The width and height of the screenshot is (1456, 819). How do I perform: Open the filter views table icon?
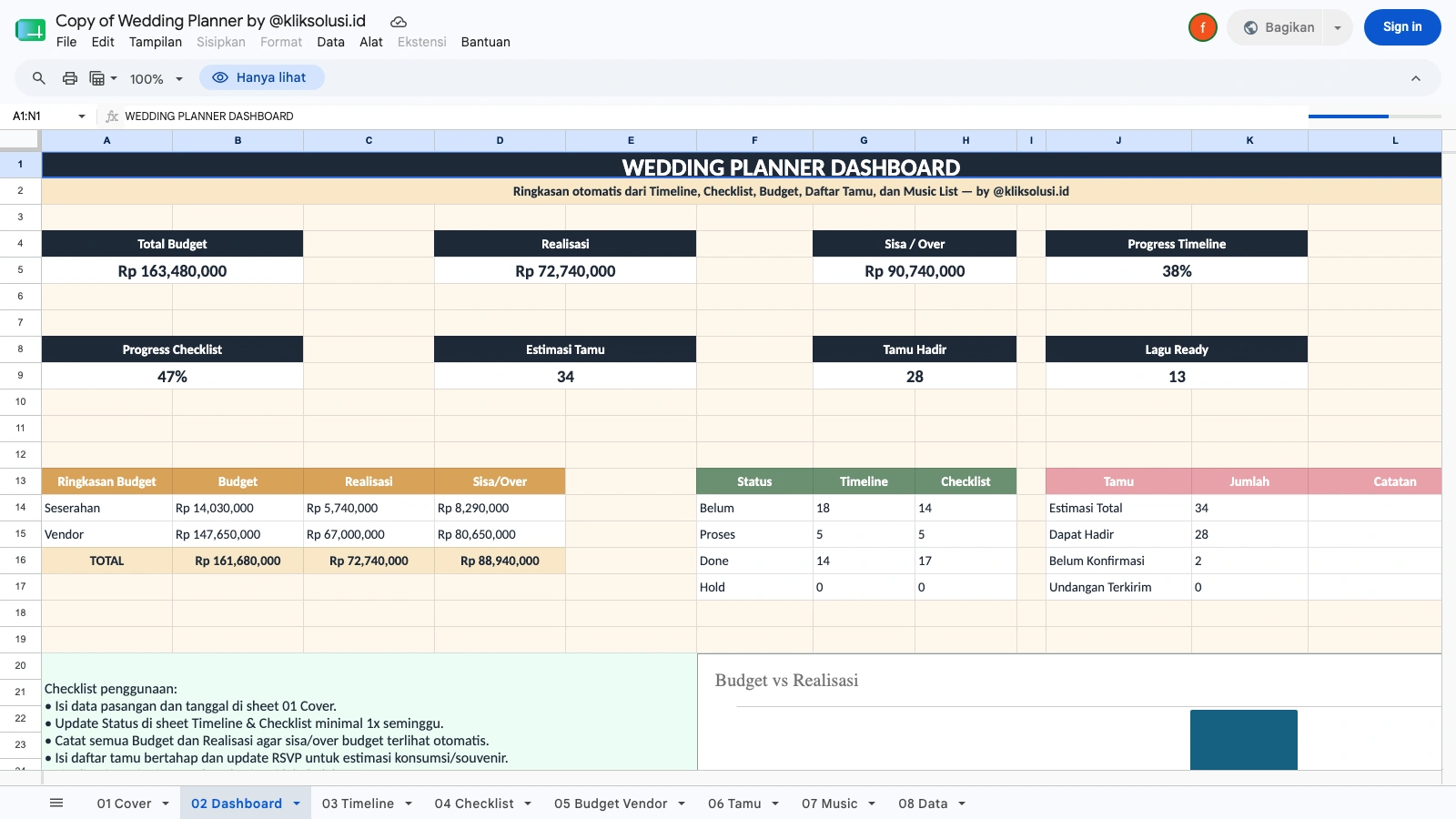(103, 78)
